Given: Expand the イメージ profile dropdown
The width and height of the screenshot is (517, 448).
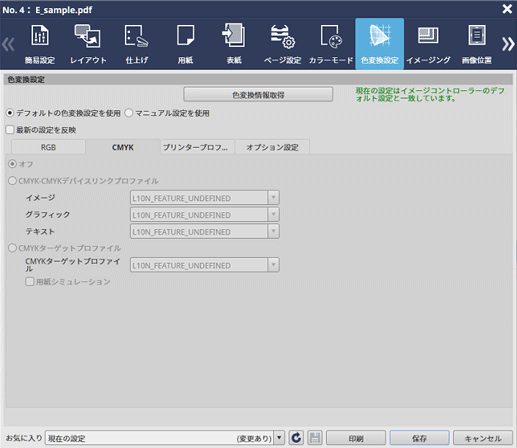Looking at the screenshot, I should coord(273,198).
